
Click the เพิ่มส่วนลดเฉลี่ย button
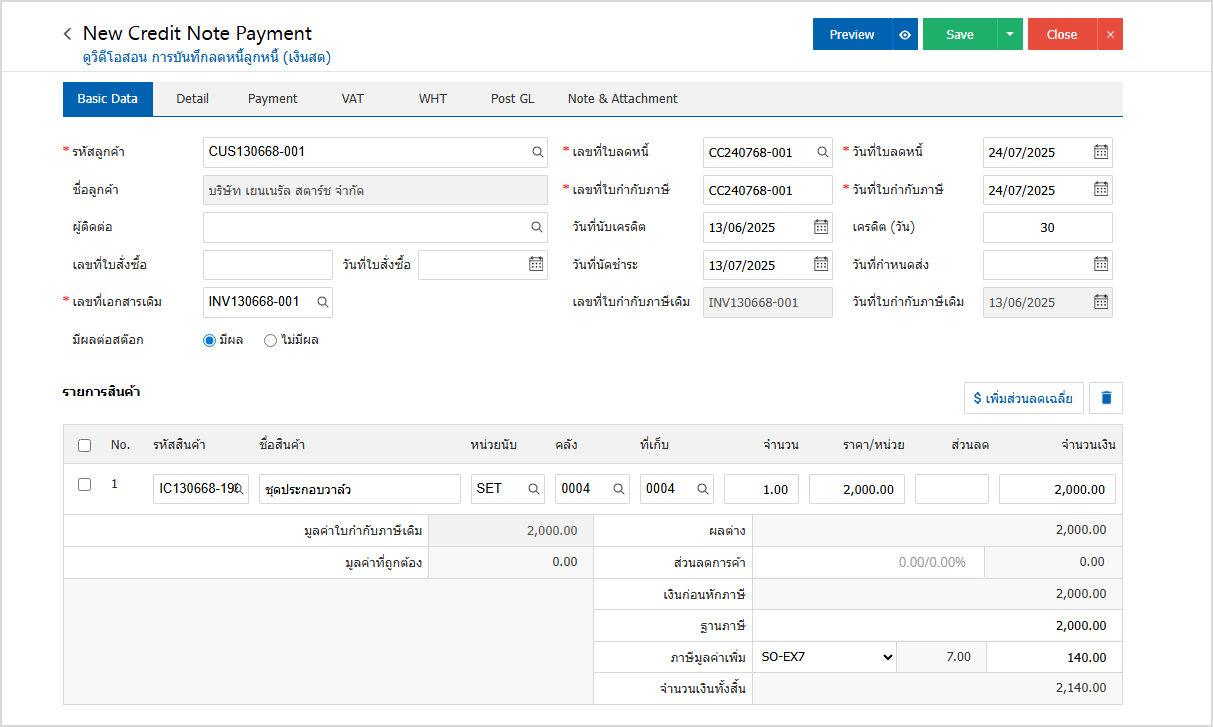click(1023, 398)
